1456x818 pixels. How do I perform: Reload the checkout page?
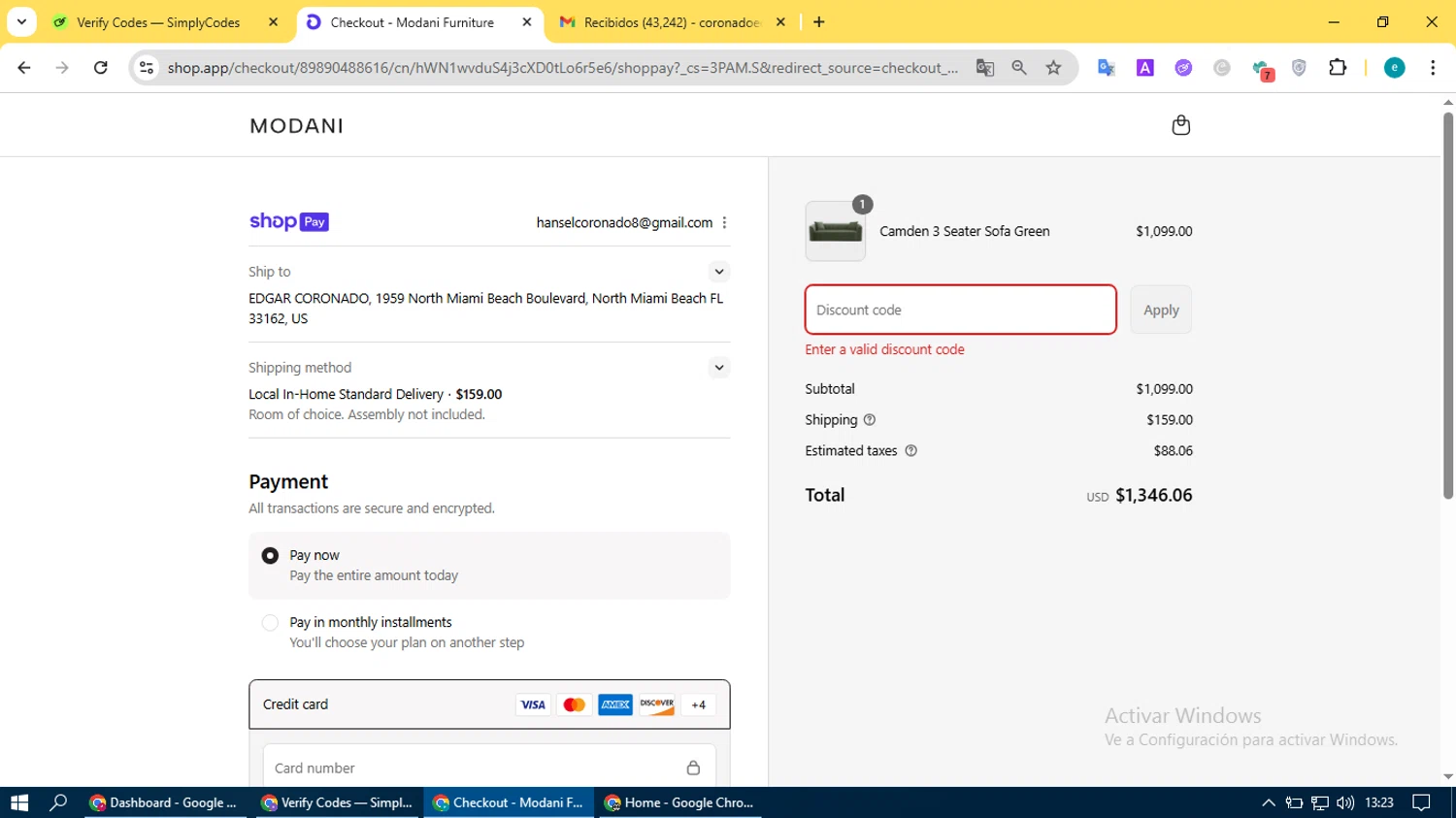101,68
